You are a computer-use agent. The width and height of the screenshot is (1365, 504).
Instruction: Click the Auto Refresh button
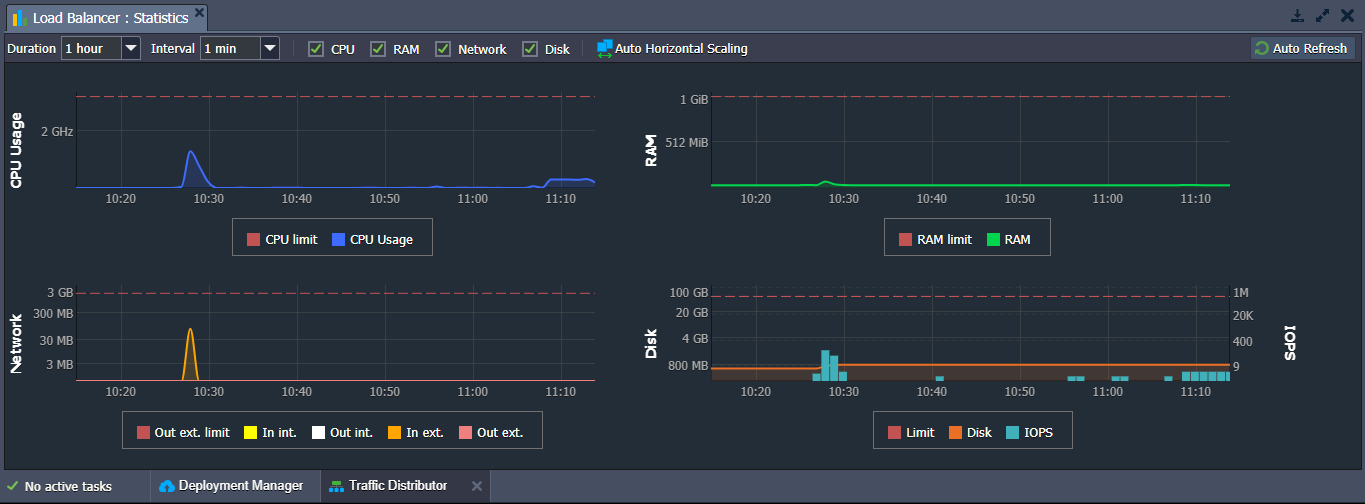(x=1302, y=48)
